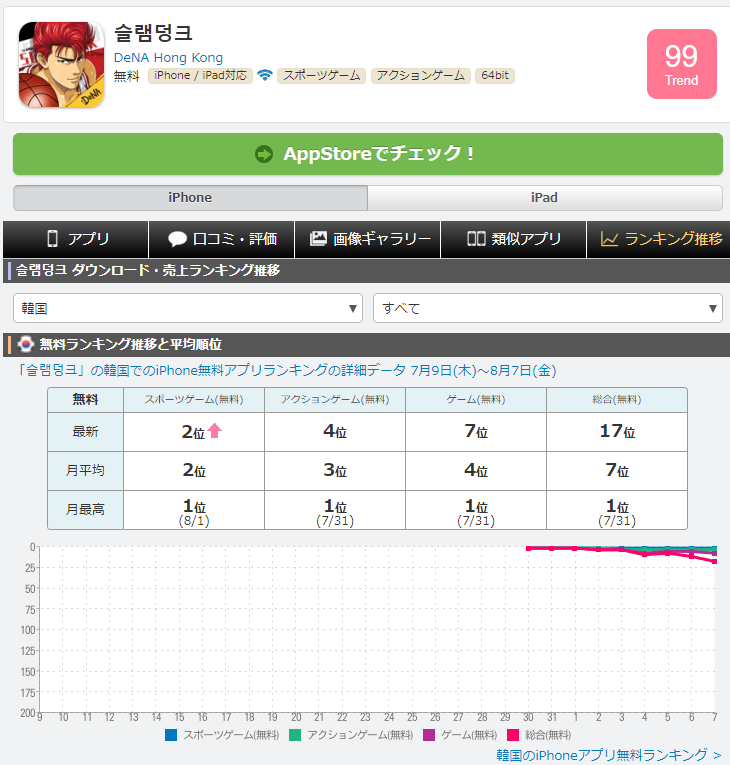Click the 月平均 row label
This screenshot has width=730, height=765.
point(85,471)
